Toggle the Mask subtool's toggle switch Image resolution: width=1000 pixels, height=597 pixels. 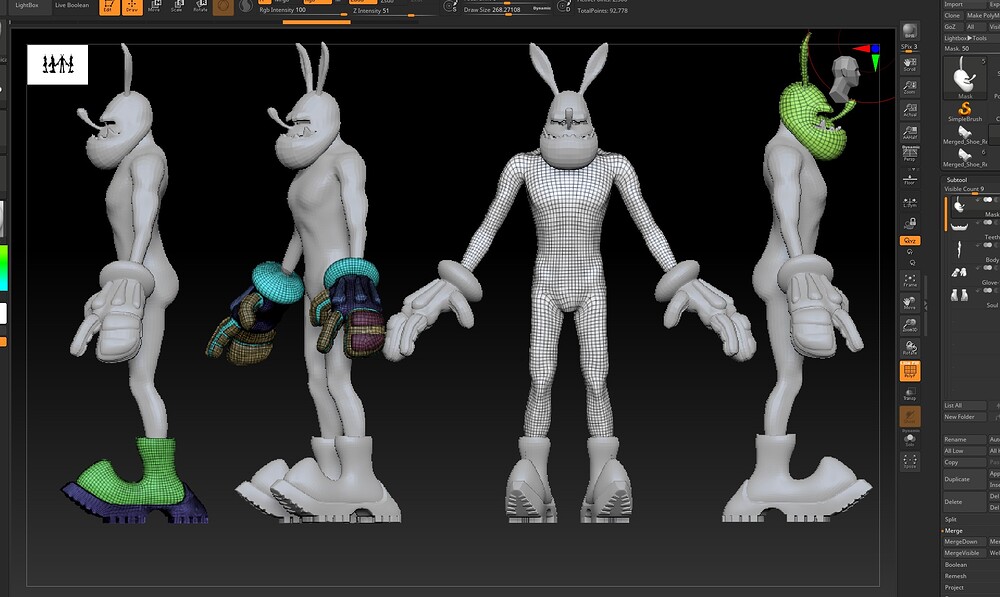point(989,200)
